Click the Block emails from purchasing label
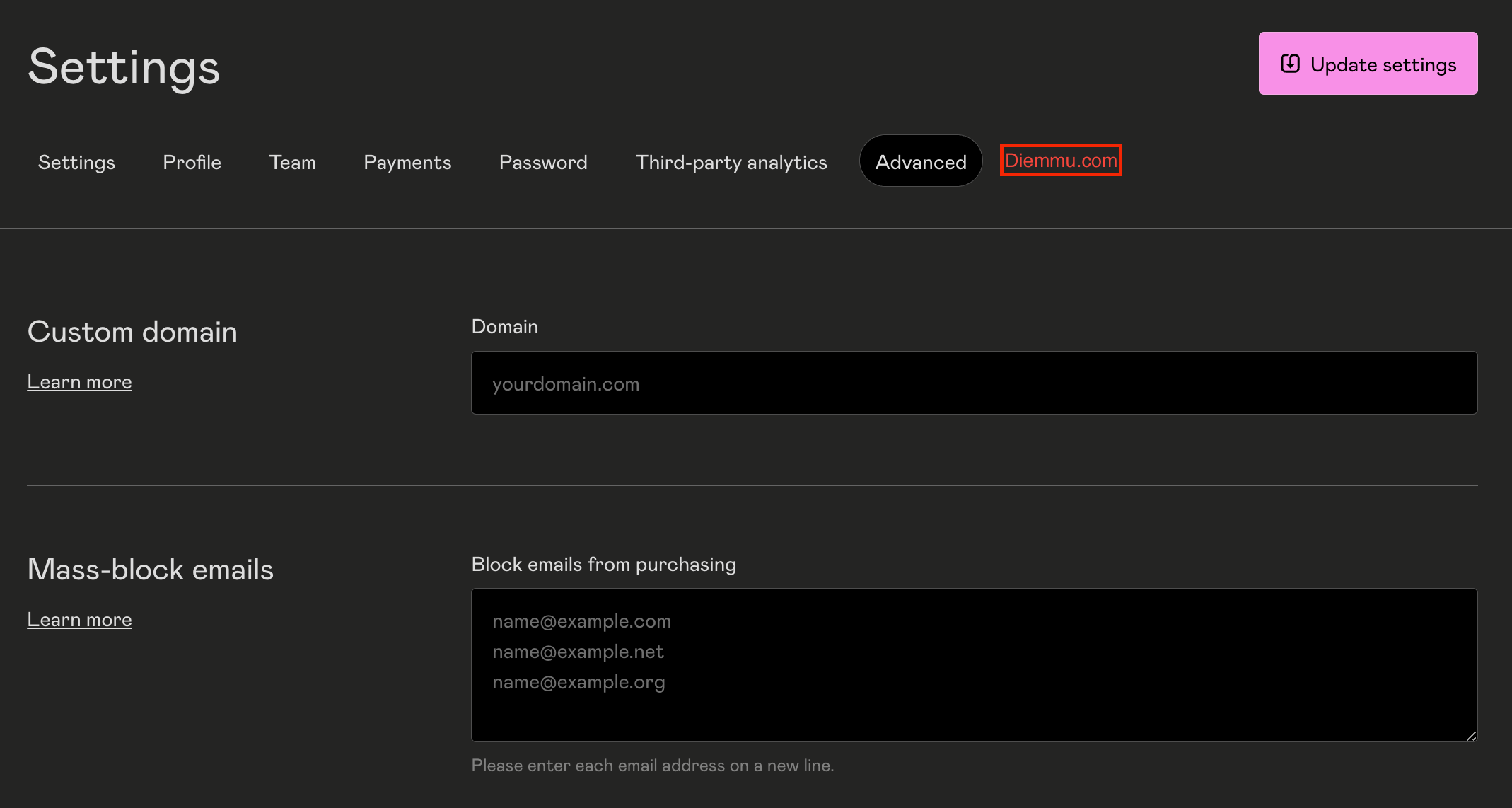This screenshot has height=808, width=1512. click(603, 564)
